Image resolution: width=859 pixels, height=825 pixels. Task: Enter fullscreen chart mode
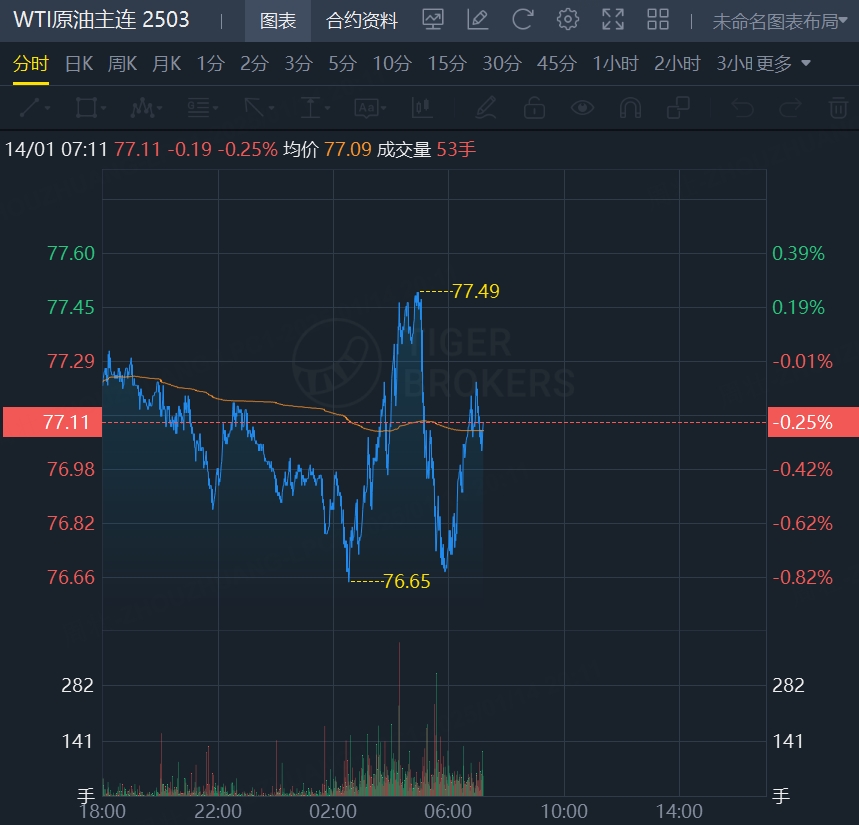coord(613,19)
